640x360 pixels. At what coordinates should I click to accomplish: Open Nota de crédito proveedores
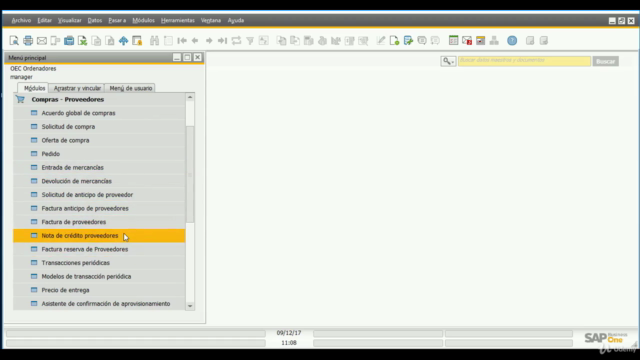[99, 236]
